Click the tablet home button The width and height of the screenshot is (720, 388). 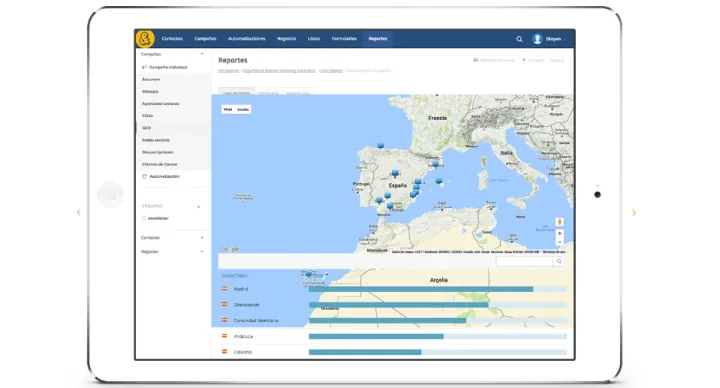[110, 195]
